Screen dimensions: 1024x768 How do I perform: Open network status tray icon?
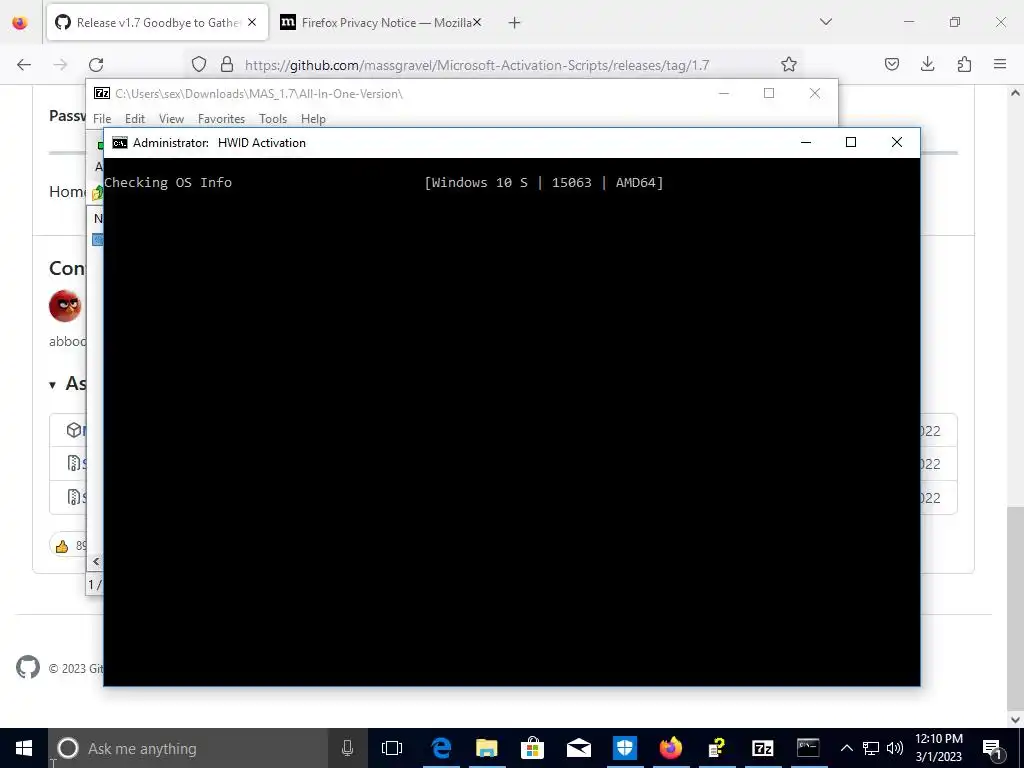pos(871,748)
